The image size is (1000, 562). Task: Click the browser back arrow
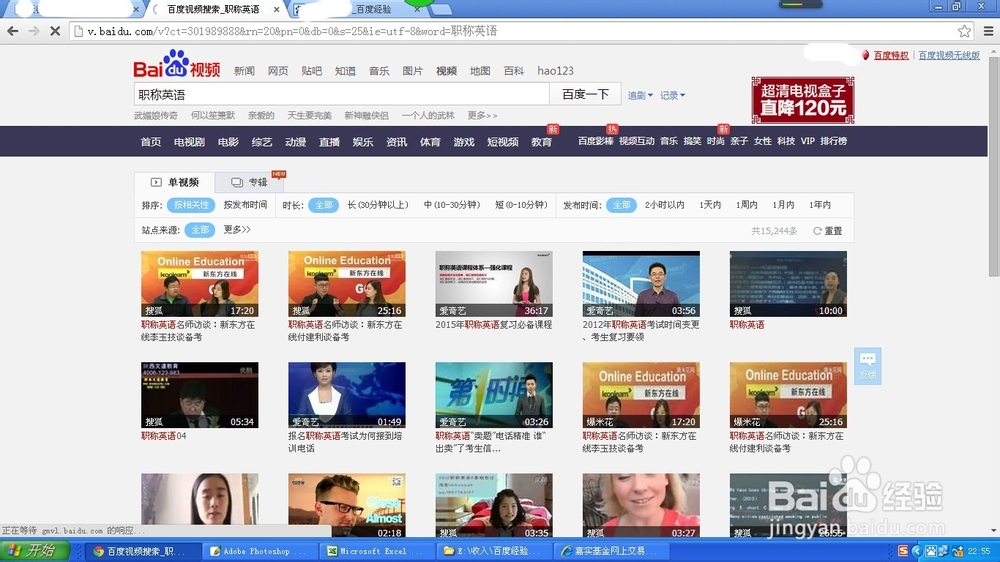point(12,31)
